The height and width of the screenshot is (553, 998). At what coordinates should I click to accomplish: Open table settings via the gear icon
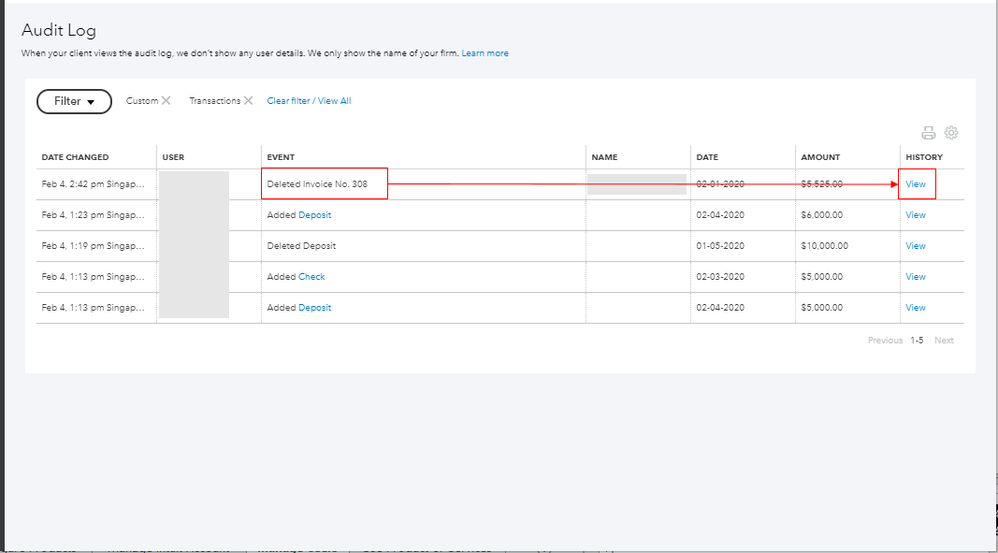click(951, 133)
